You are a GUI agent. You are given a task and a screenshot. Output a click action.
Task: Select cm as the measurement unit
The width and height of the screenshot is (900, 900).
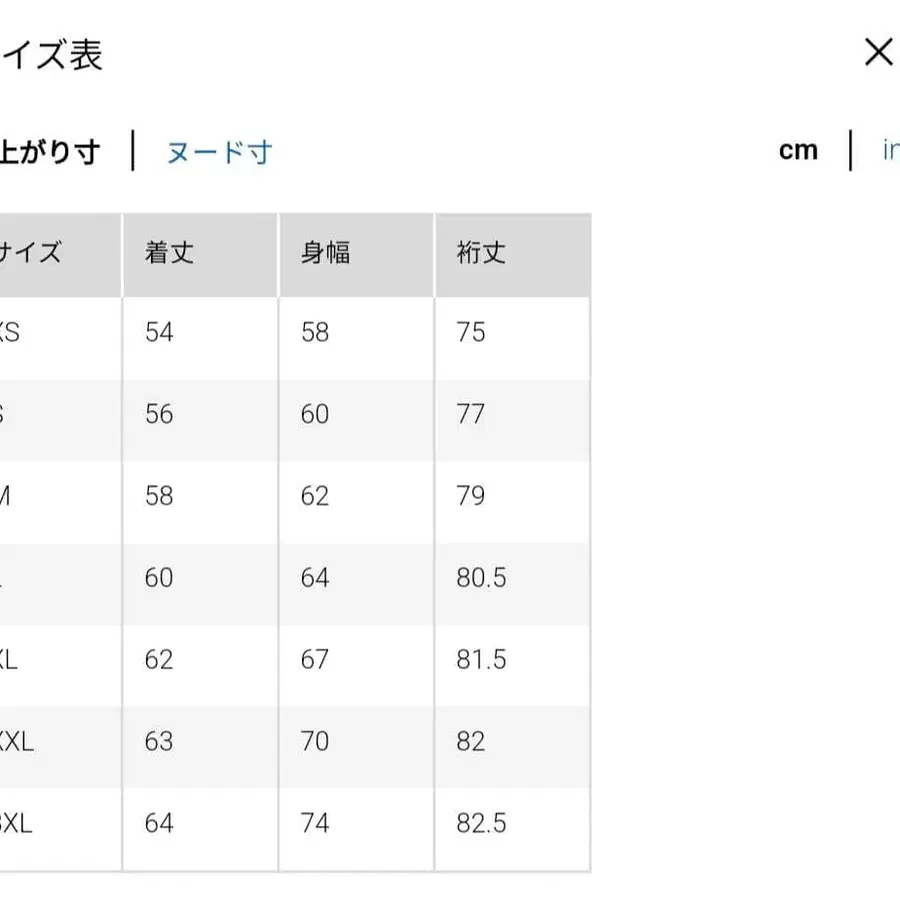[x=798, y=149]
